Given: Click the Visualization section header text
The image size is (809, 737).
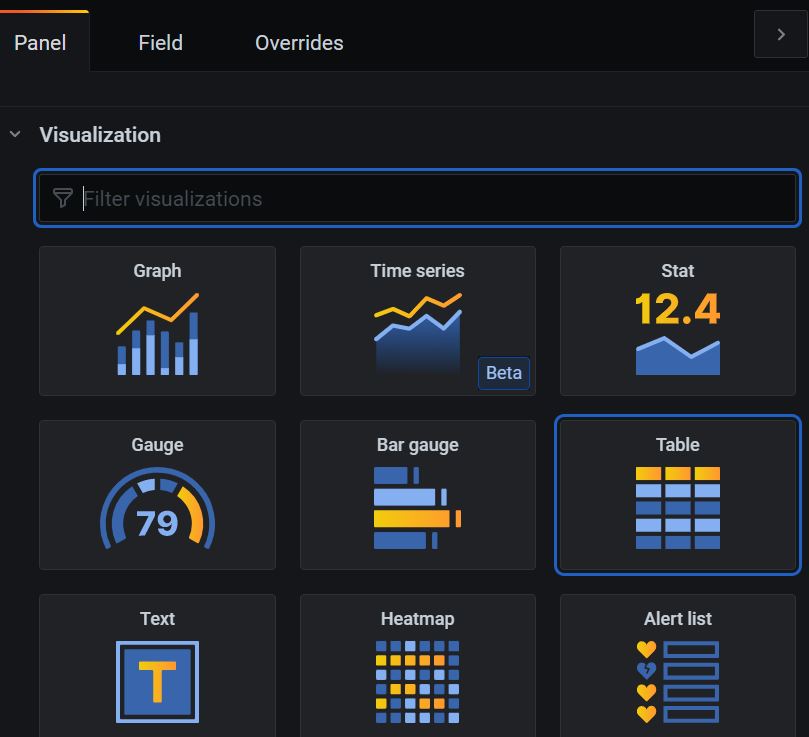Looking at the screenshot, I should [x=100, y=135].
